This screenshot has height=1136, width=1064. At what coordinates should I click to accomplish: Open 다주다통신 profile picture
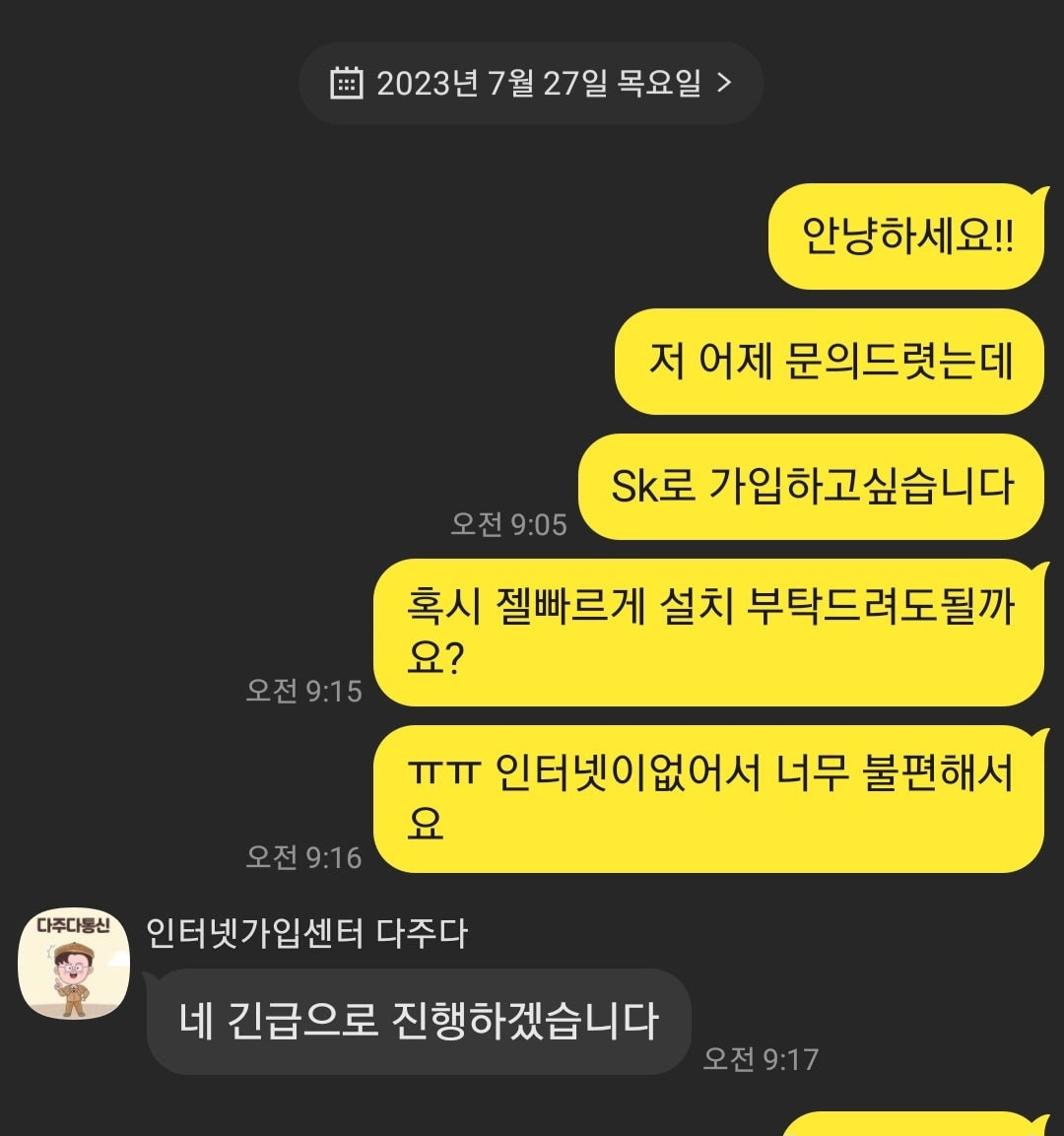point(74,965)
